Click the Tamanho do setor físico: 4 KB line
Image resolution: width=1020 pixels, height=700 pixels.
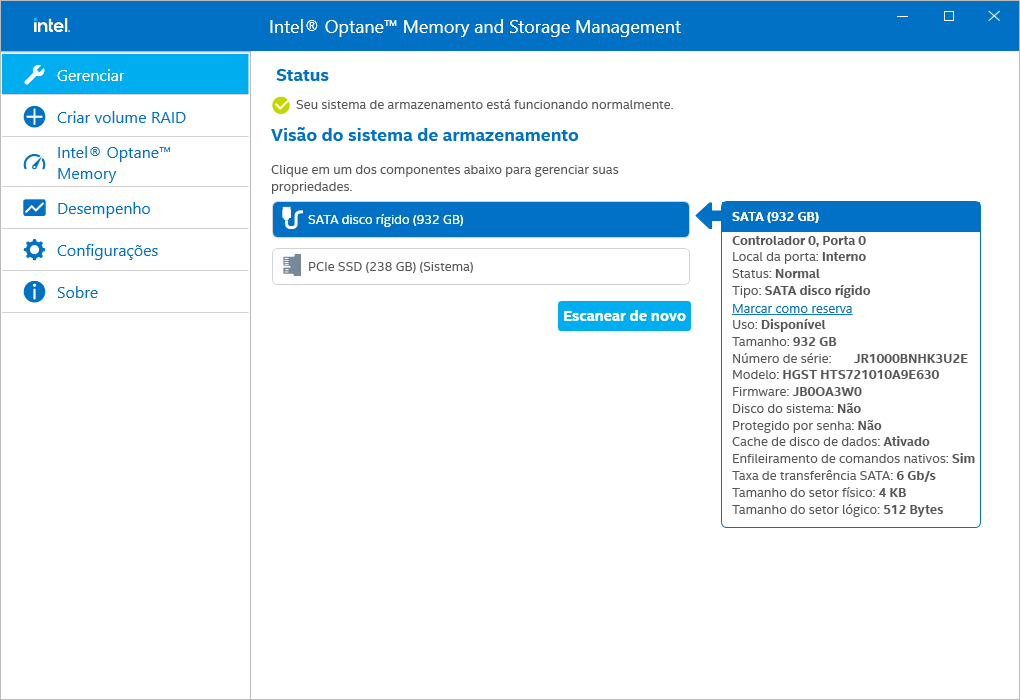click(x=819, y=492)
